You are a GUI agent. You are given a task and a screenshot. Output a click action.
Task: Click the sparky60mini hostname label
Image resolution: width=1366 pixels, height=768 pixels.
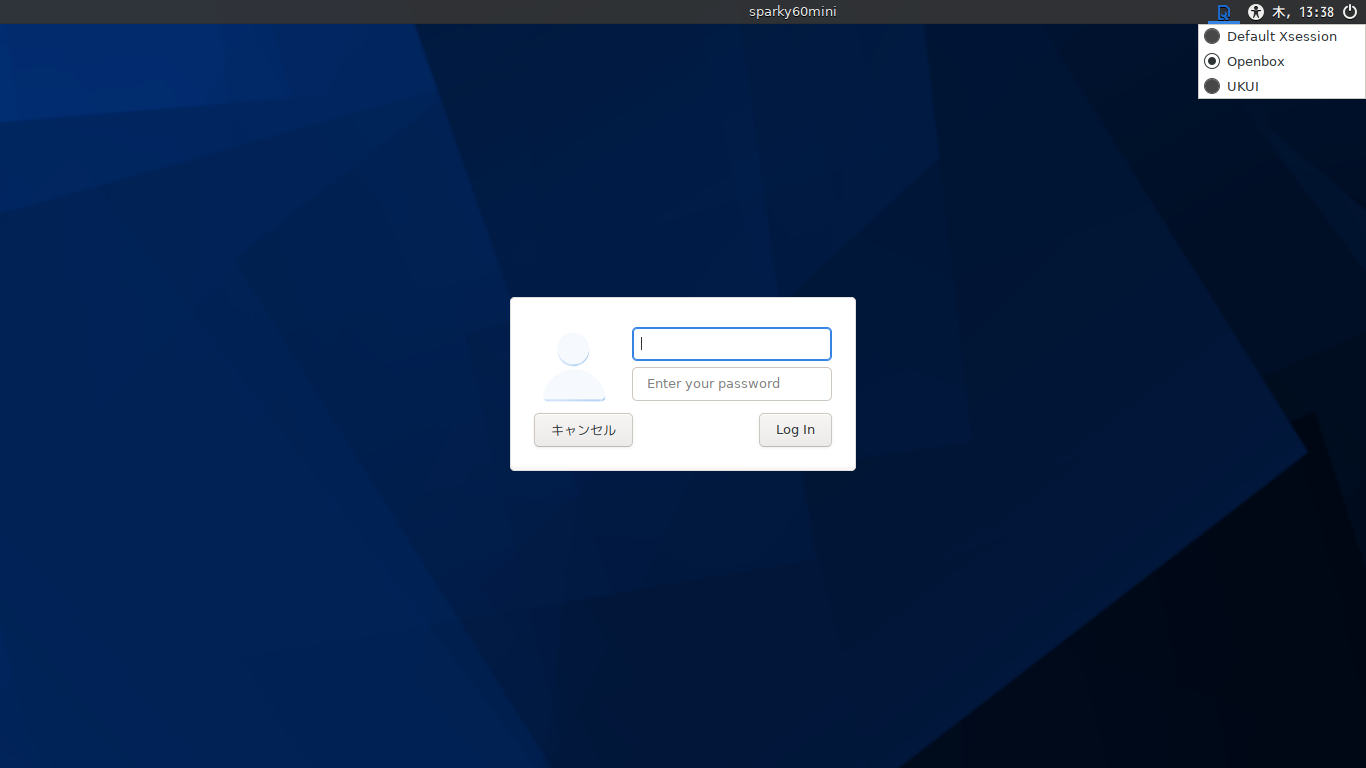792,12
